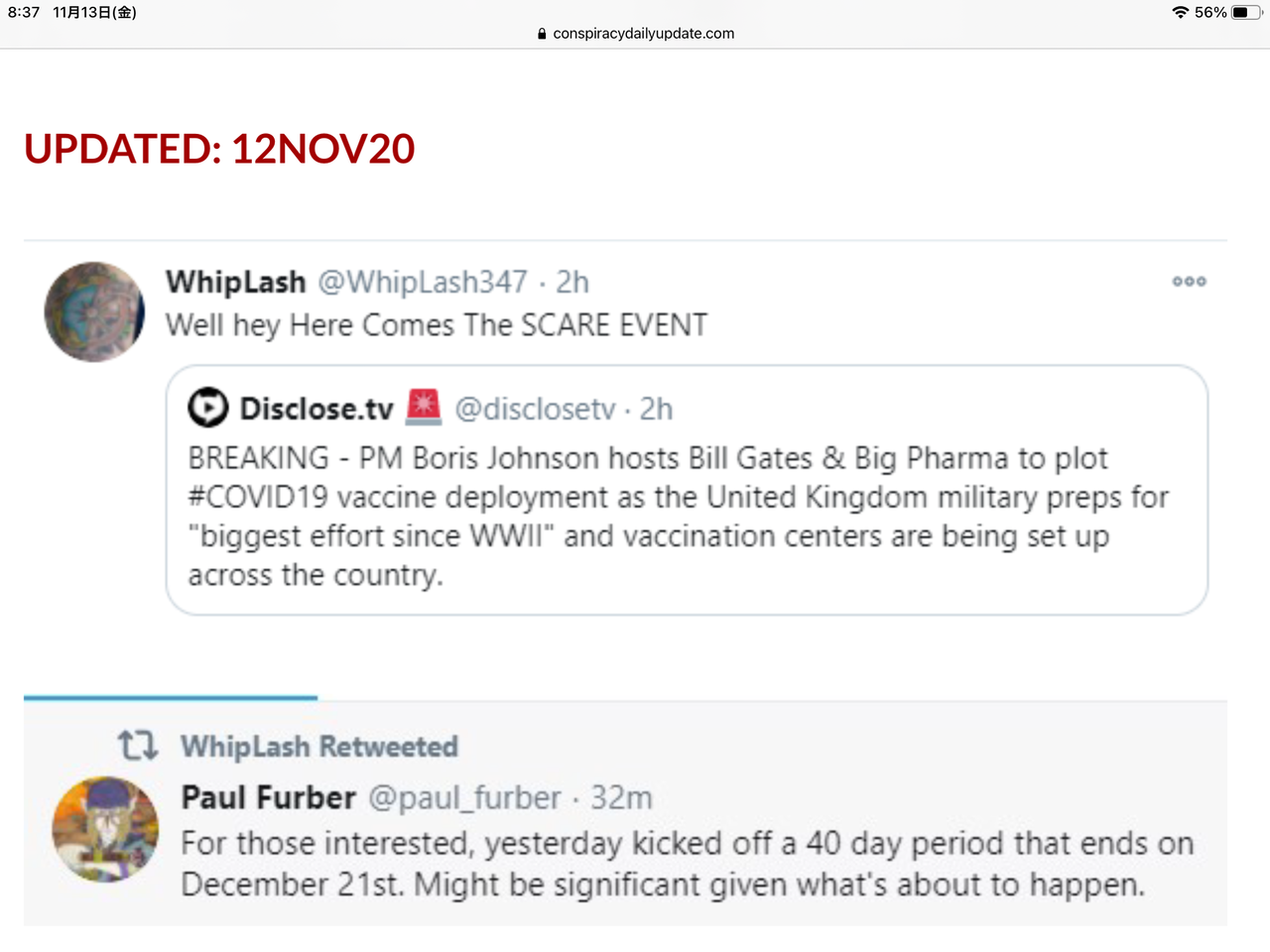This screenshot has width=1270, height=952.
Task: Click the 32m timestamp on Furber's tweet
Action: tap(621, 797)
